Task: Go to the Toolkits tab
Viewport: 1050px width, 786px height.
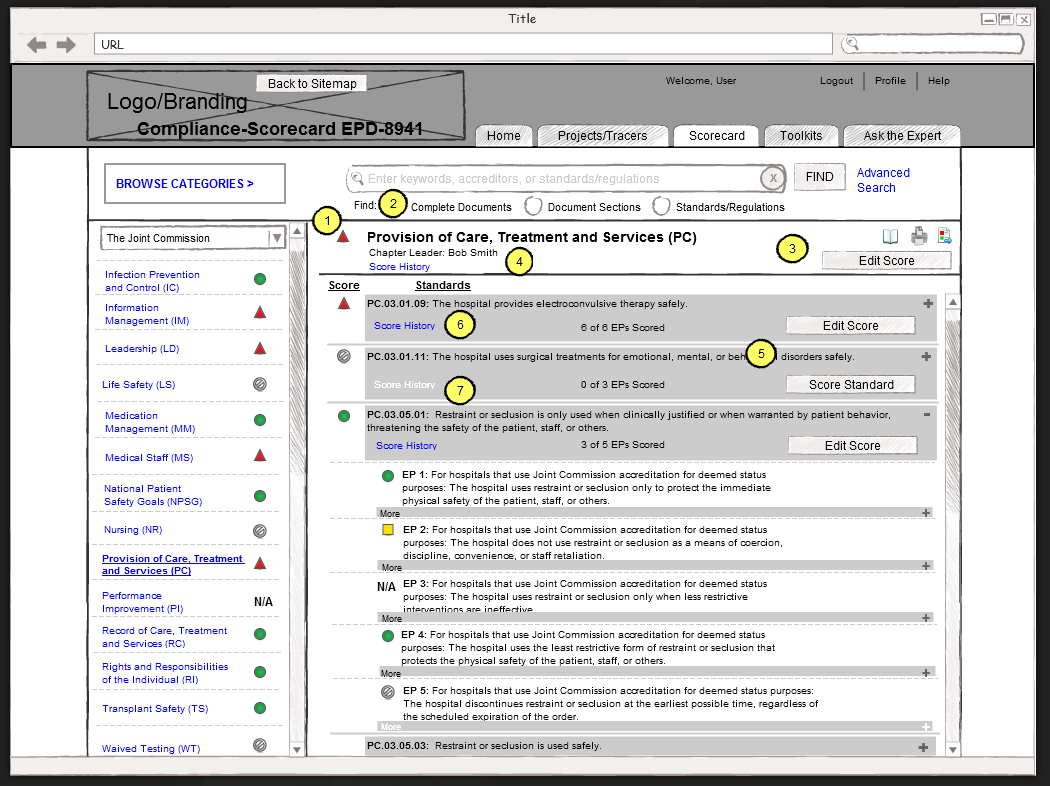Action: coord(801,136)
